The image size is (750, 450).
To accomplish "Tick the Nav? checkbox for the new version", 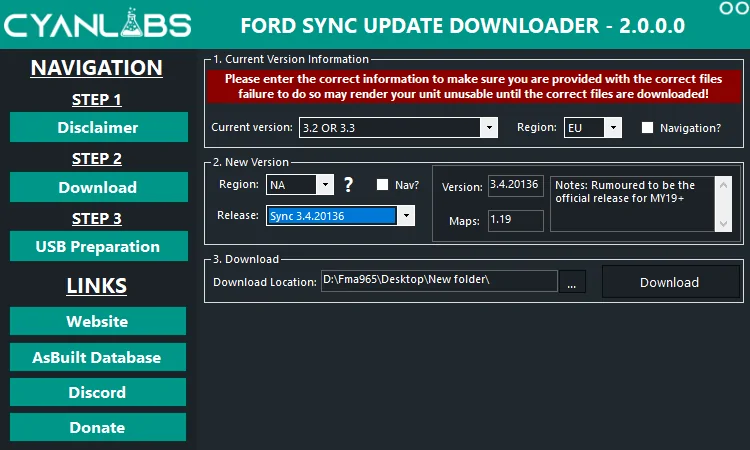I will [x=382, y=185].
